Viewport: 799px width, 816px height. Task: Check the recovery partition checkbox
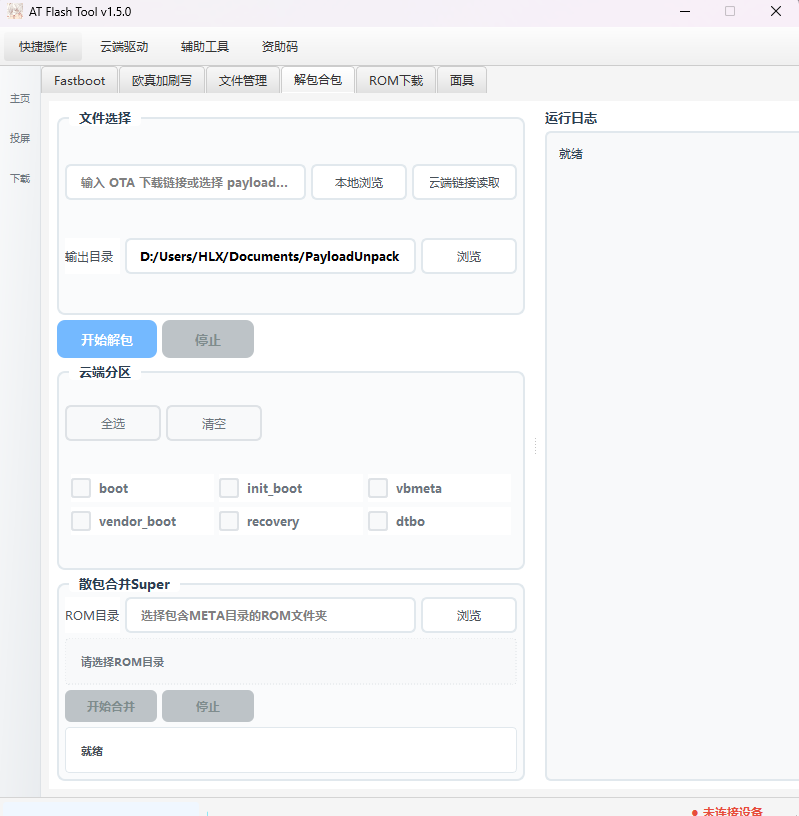[x=229, y=521]
